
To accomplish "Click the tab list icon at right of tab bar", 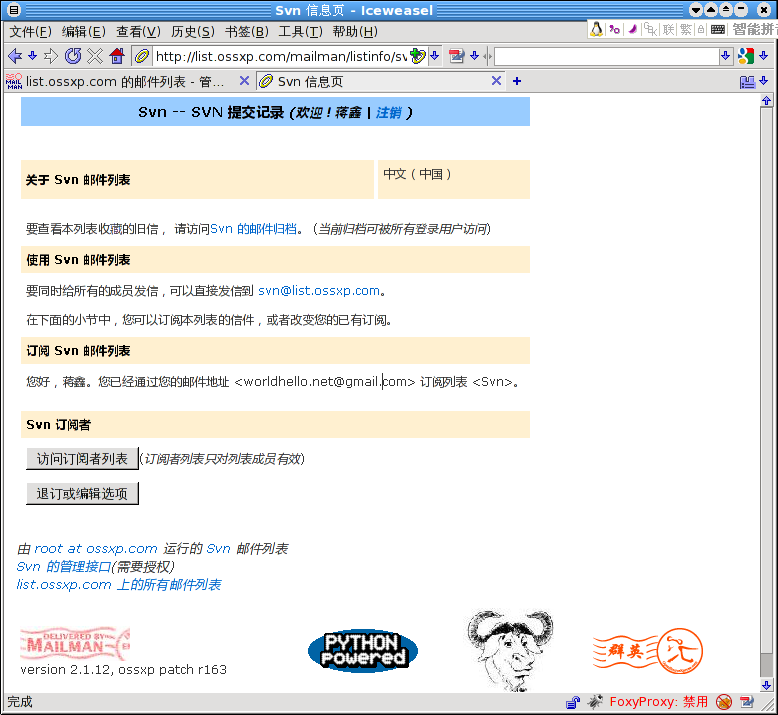I will pos(747,81).
